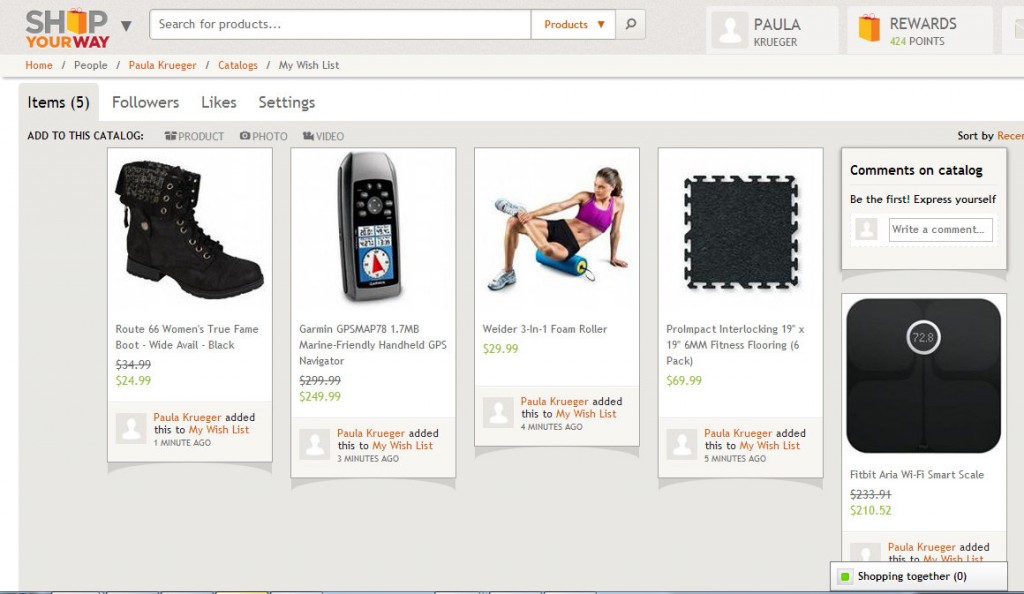
Task: Add a photo via PHOTO camera icon
Action: pyautogui.click(x=245, y=136)
